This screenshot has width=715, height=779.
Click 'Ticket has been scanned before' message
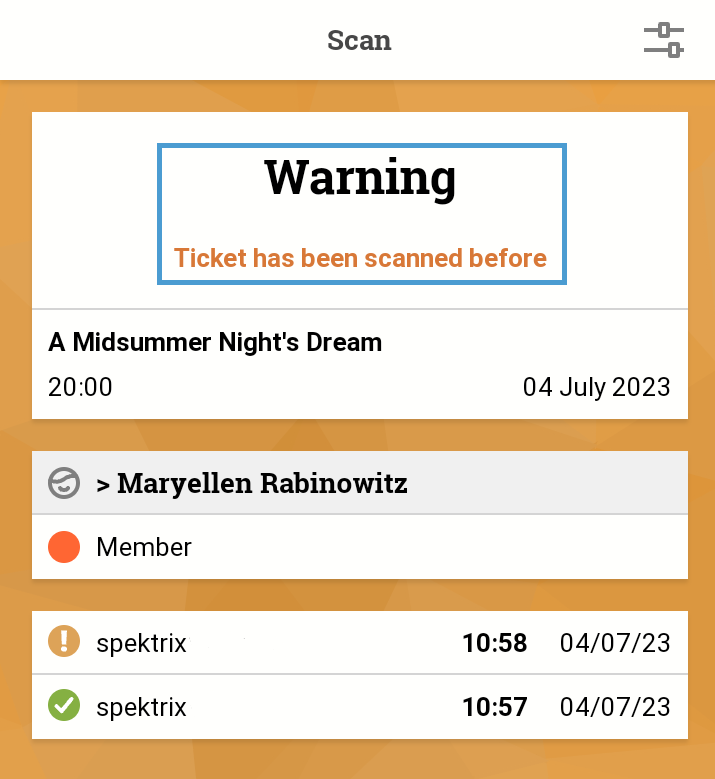[x=360, y=258]
